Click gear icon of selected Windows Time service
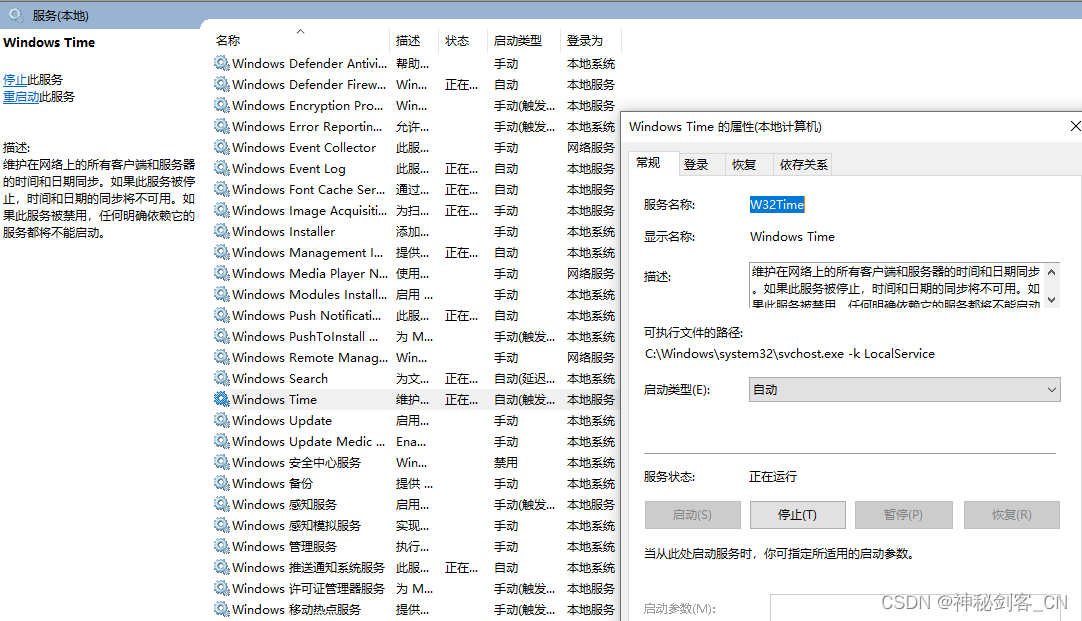Viewport: 1082px width, 621px height. point(222,399)
